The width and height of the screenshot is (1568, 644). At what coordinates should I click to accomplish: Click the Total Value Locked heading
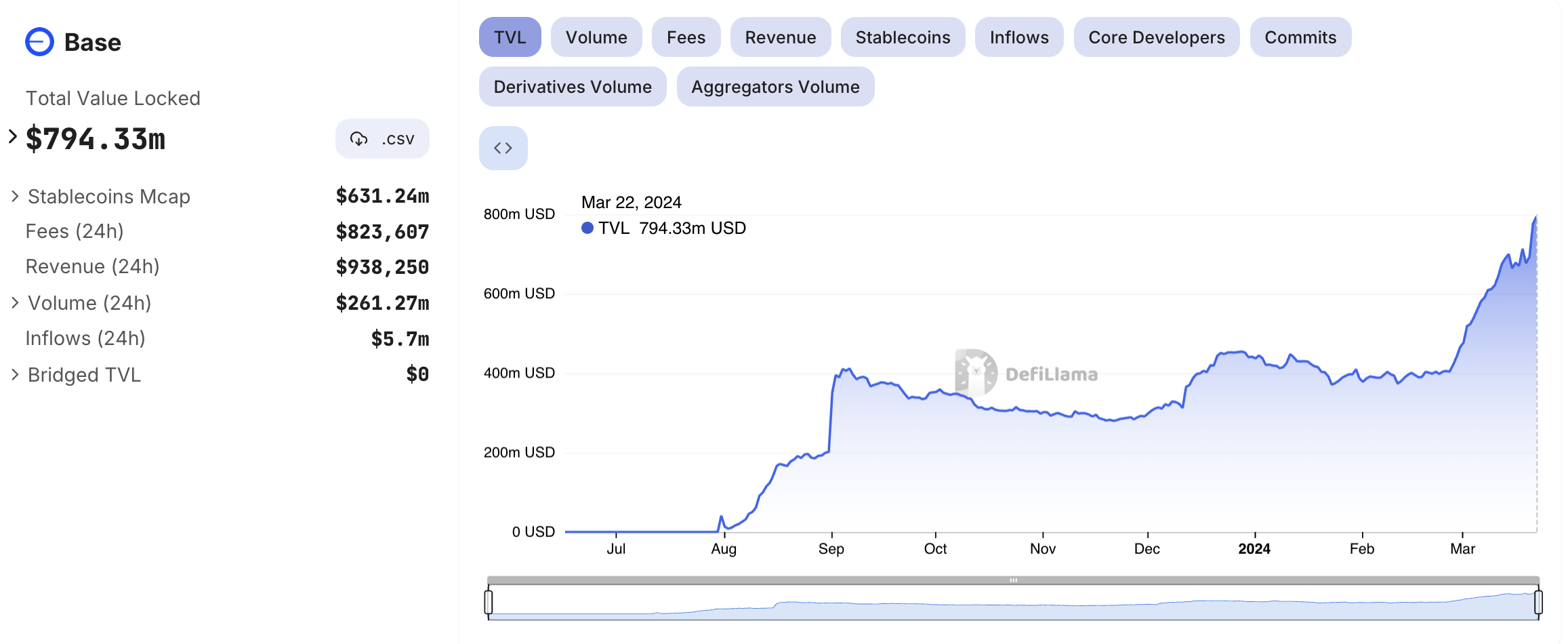click(113, 98)
